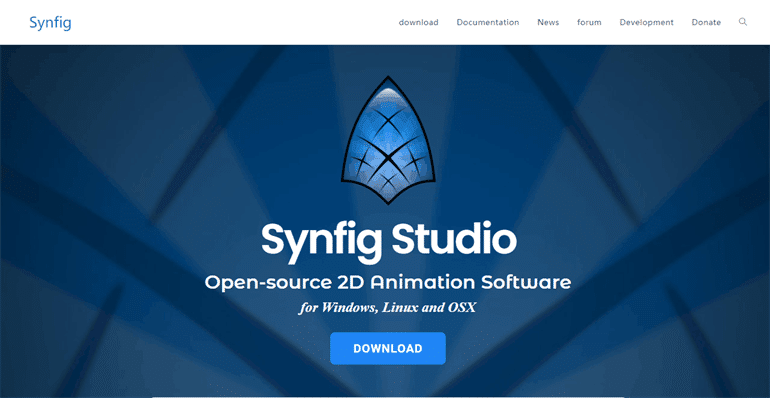Viewport: 770px width, 398px height.
Task: Click 'Open-source 2D Animation Software' text
Action: point(388,283)
